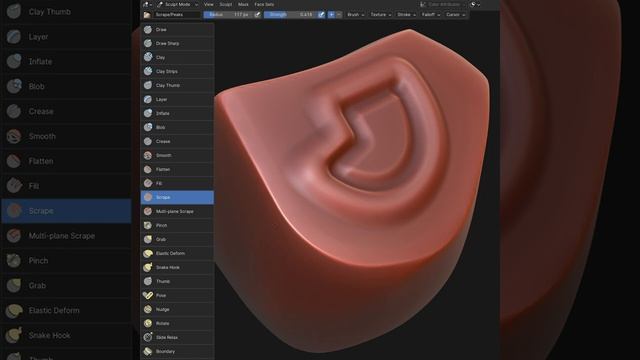Click highlighted Scrape in enlarged left list
640x360 pixels.
click(67, 211)
